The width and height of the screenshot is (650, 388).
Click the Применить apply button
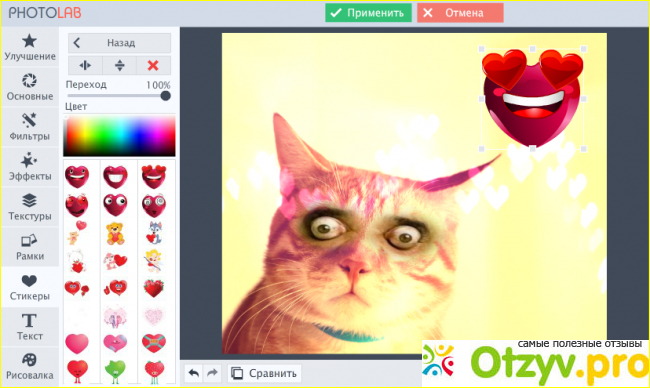point(368,13)
